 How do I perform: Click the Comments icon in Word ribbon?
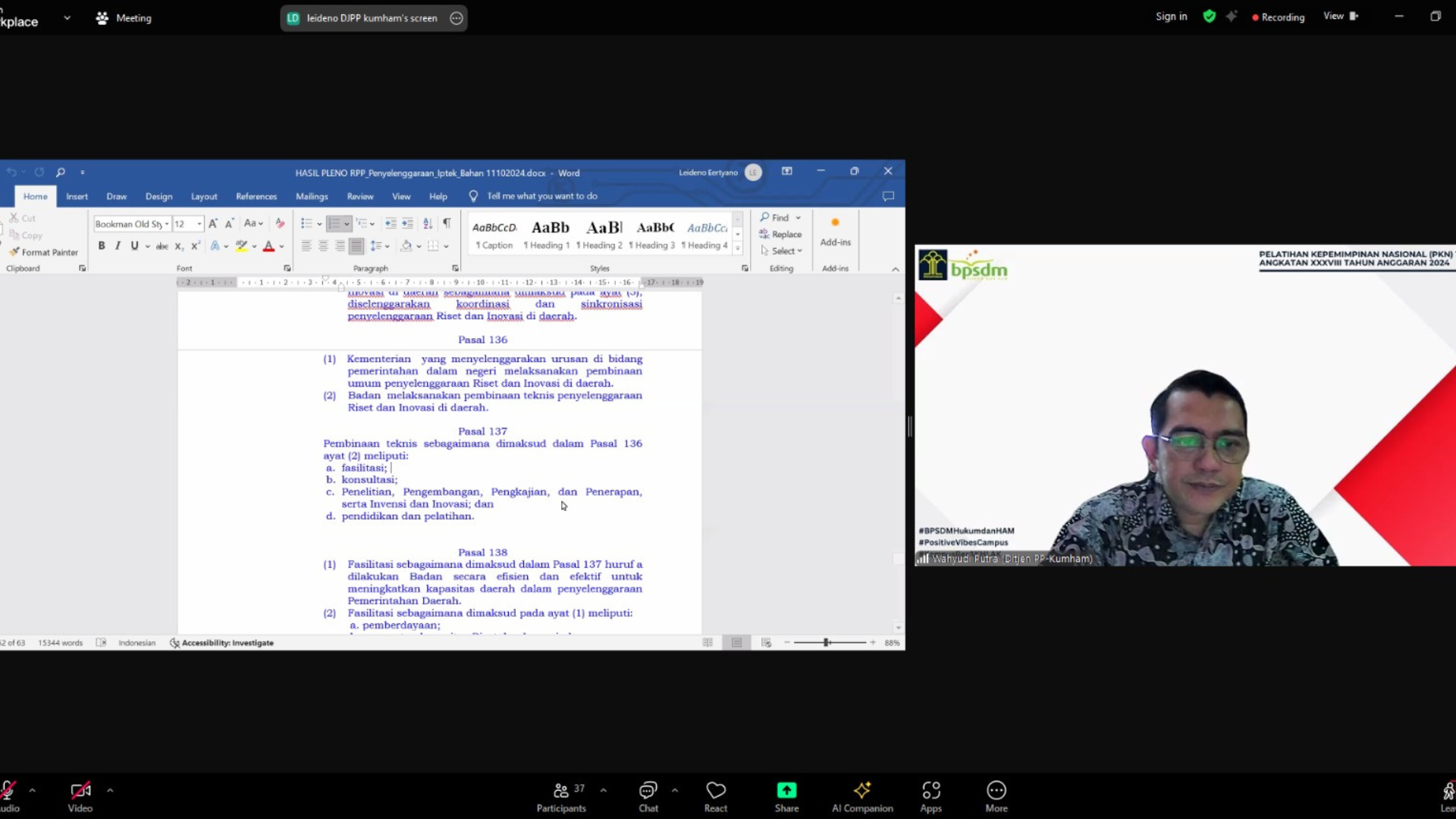point(888,196)
